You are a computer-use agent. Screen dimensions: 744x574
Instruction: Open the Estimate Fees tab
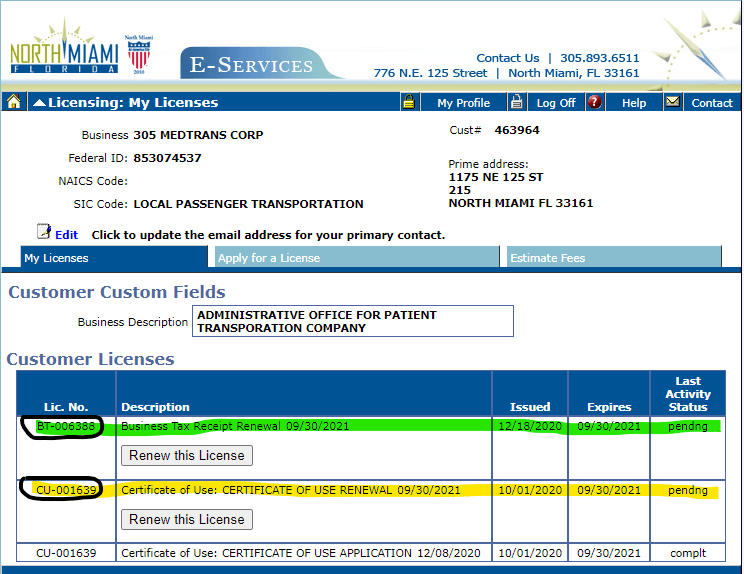tap(547, 258)
